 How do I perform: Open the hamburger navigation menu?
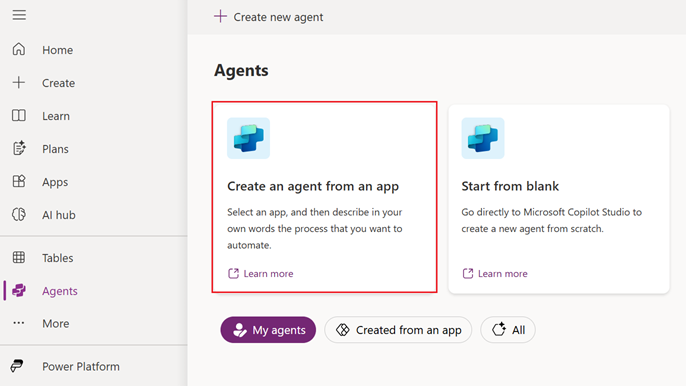click(x=19, y=15)
